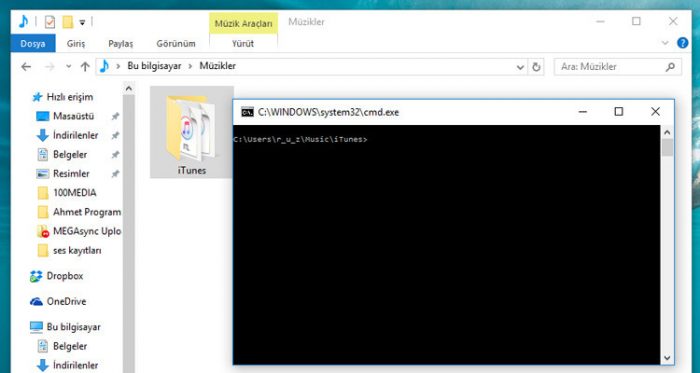Click the pin icon next to İndirilenler
The image size is (700, 373).
[x=115, y=135]
